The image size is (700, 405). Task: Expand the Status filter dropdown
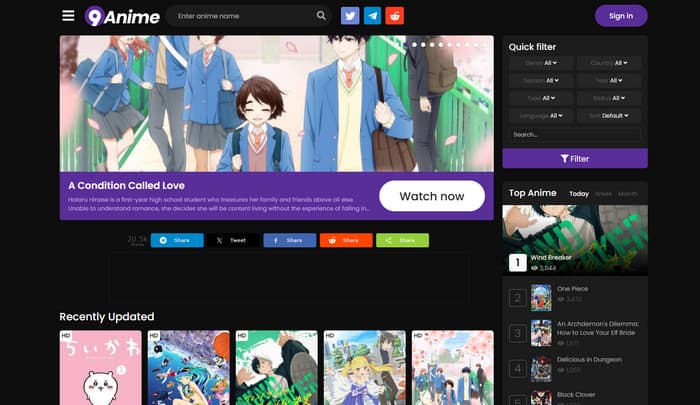pos(609,98)
